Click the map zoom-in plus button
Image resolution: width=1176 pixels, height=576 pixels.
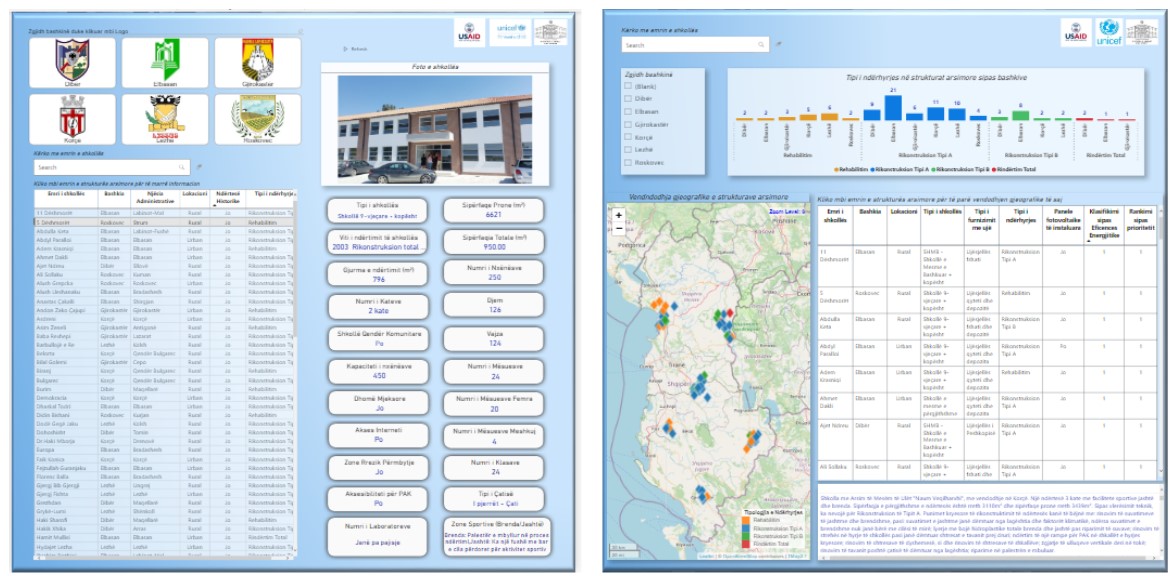click(619, 215)
